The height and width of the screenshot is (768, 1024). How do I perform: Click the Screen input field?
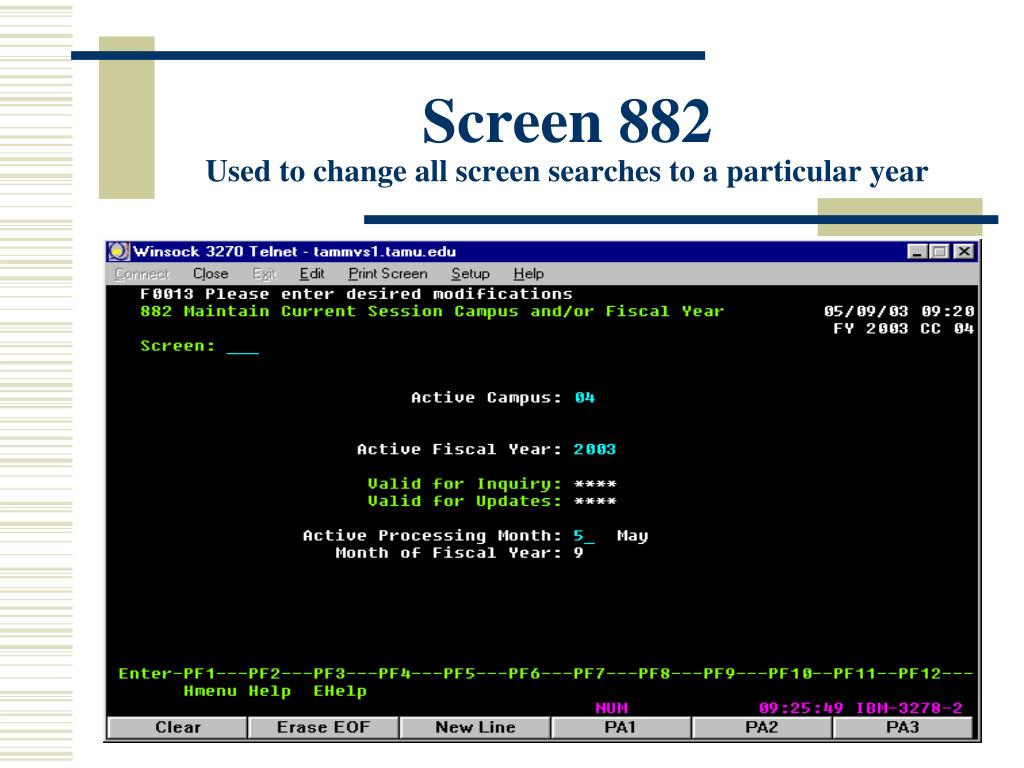pyautogui.click(x=242, y=347)
